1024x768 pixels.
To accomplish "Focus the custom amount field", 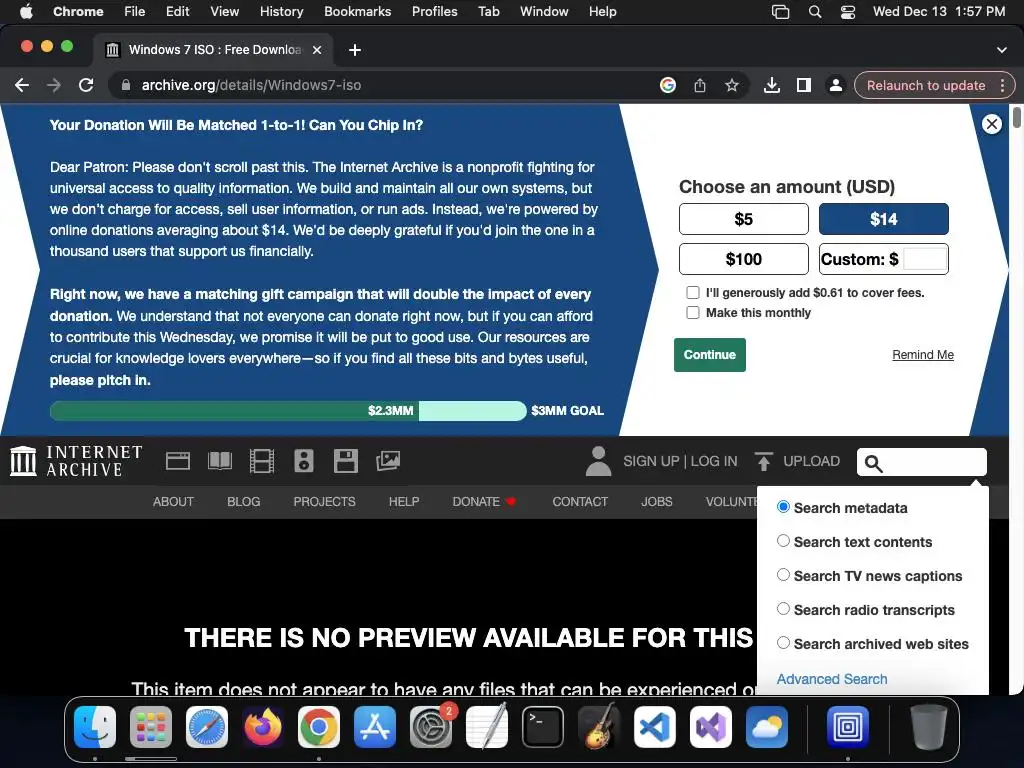I will click(x=925, y=259).
